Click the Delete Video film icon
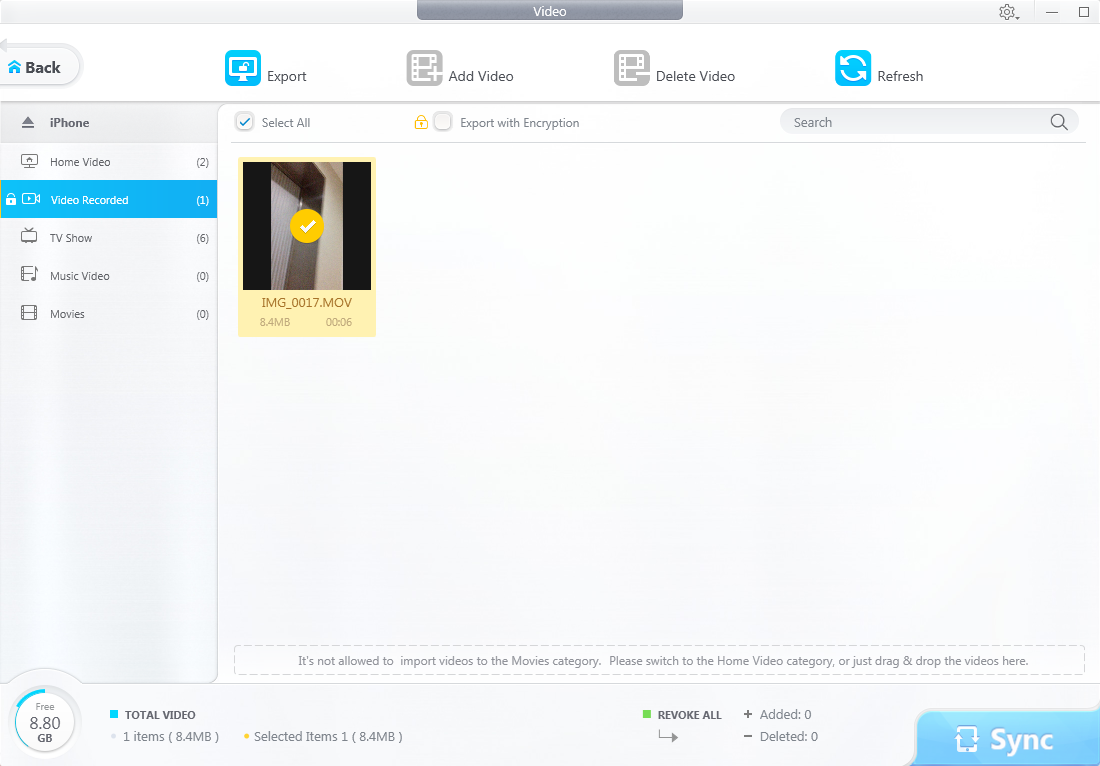Screen dimensions: 1100x766 631,69
